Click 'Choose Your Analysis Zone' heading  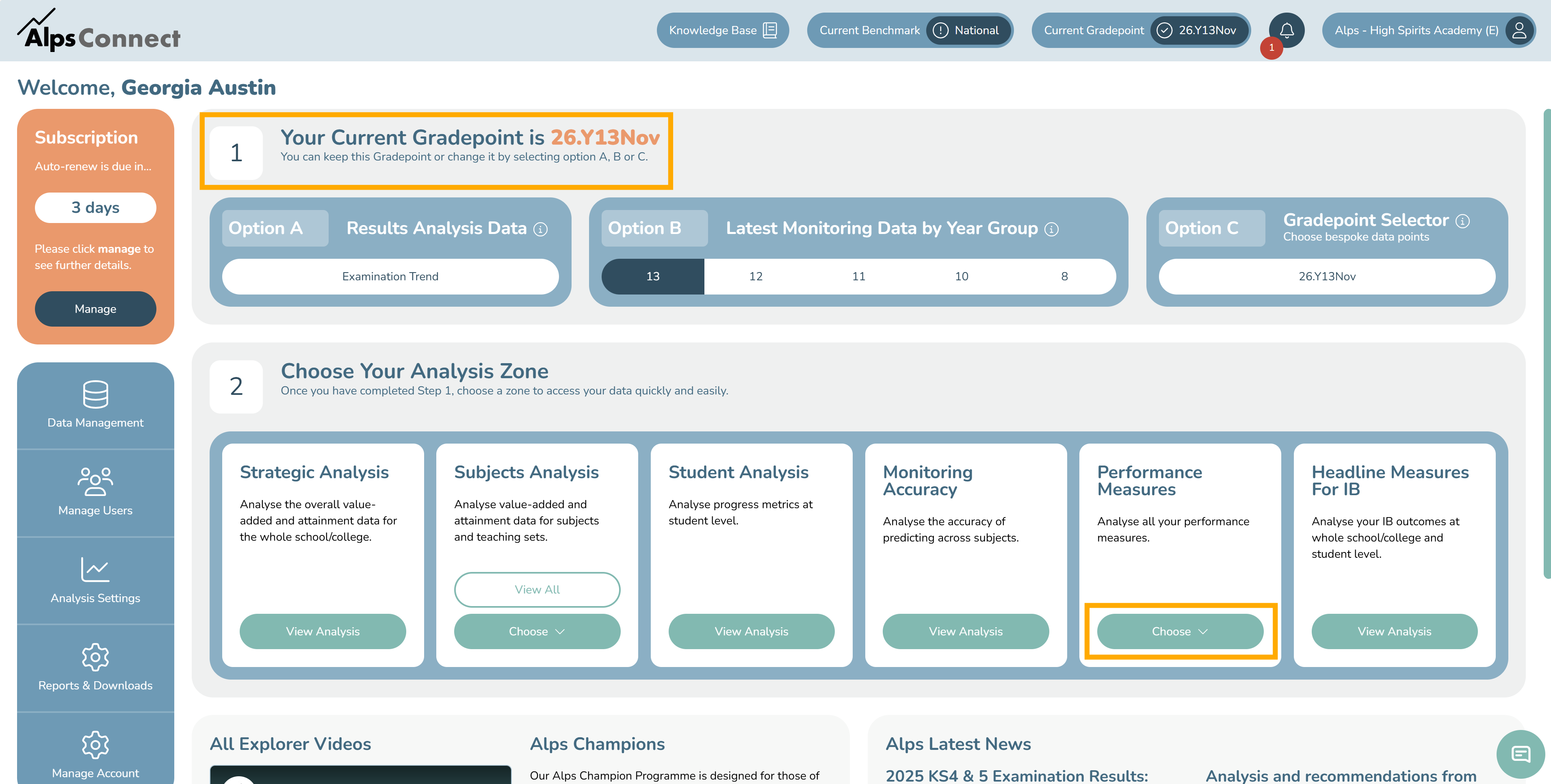(x=414, y=371)
